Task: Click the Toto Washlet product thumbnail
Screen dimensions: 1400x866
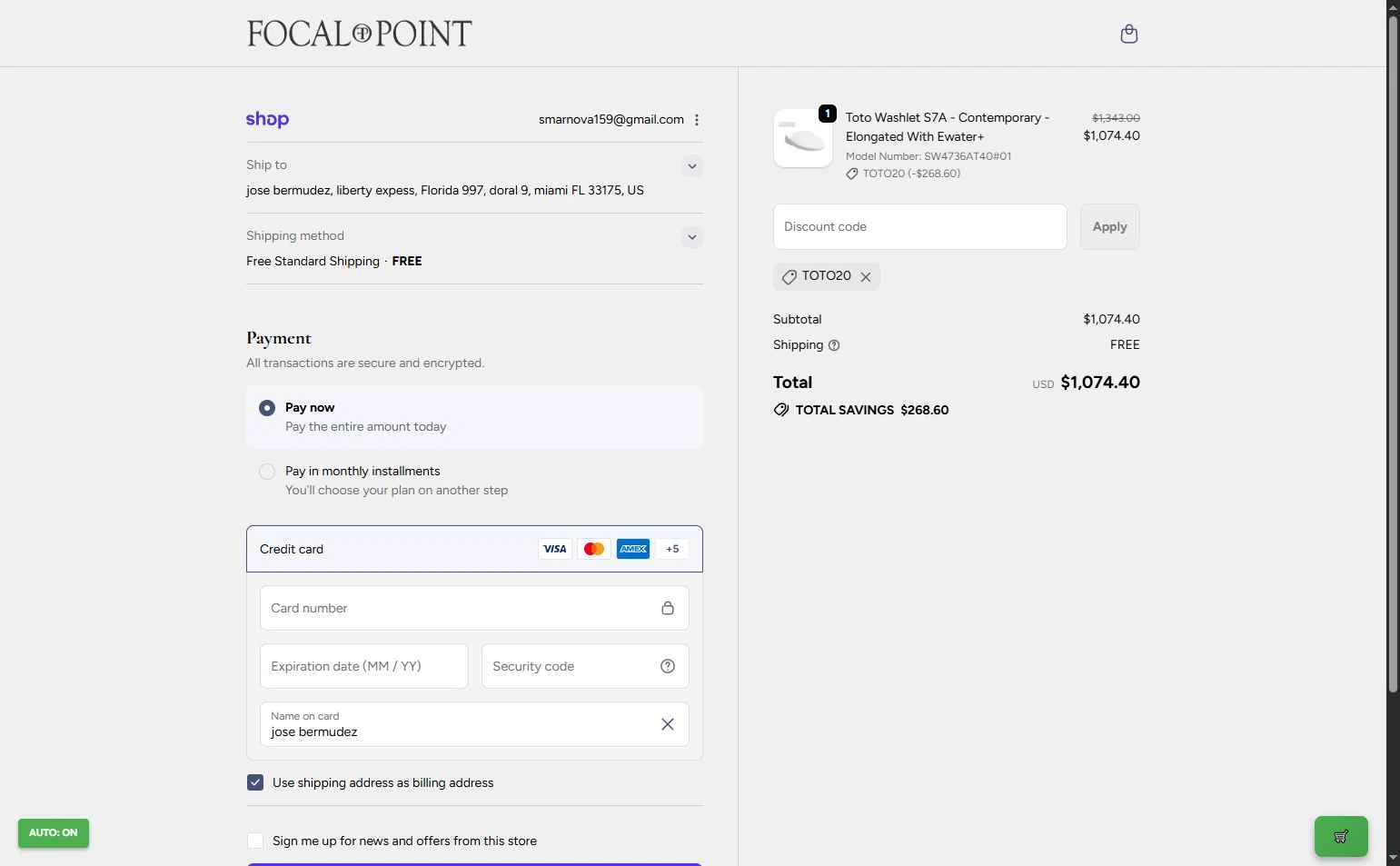Action: 803,138
